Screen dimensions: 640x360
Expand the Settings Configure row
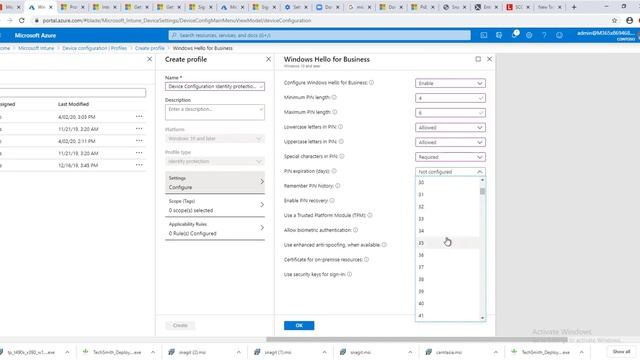[215, 182]
